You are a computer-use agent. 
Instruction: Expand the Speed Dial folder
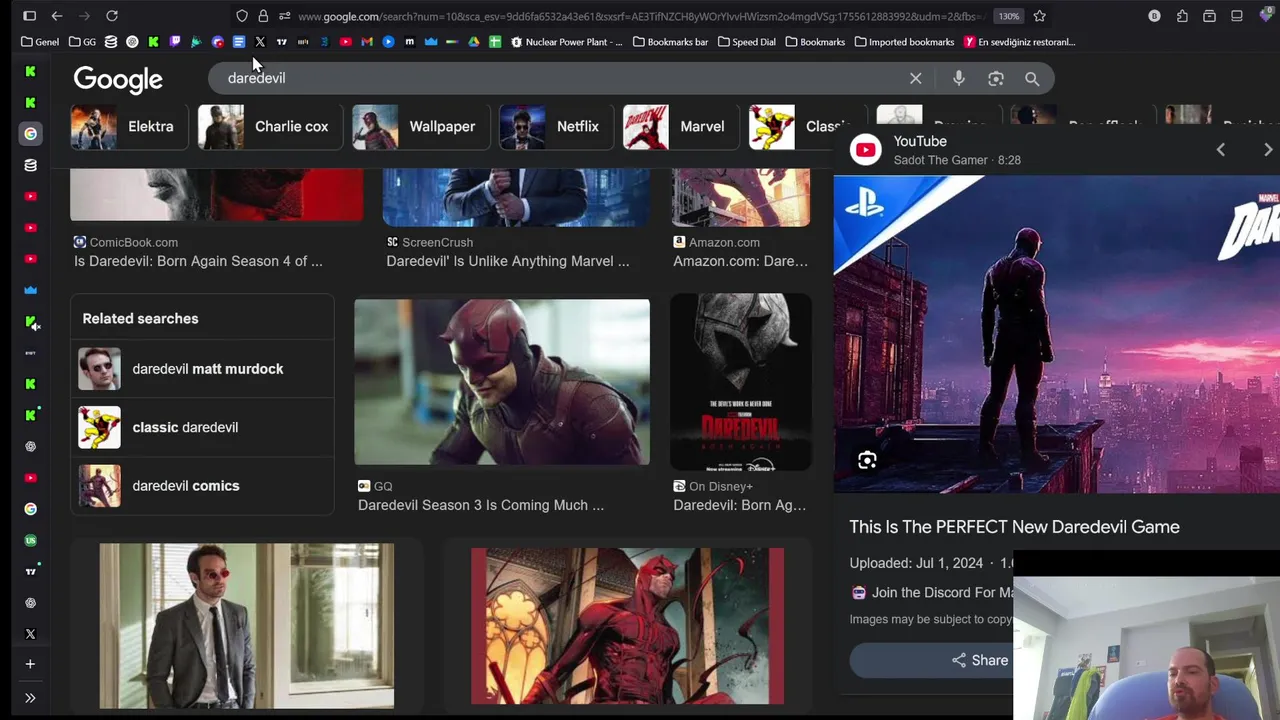745,42
